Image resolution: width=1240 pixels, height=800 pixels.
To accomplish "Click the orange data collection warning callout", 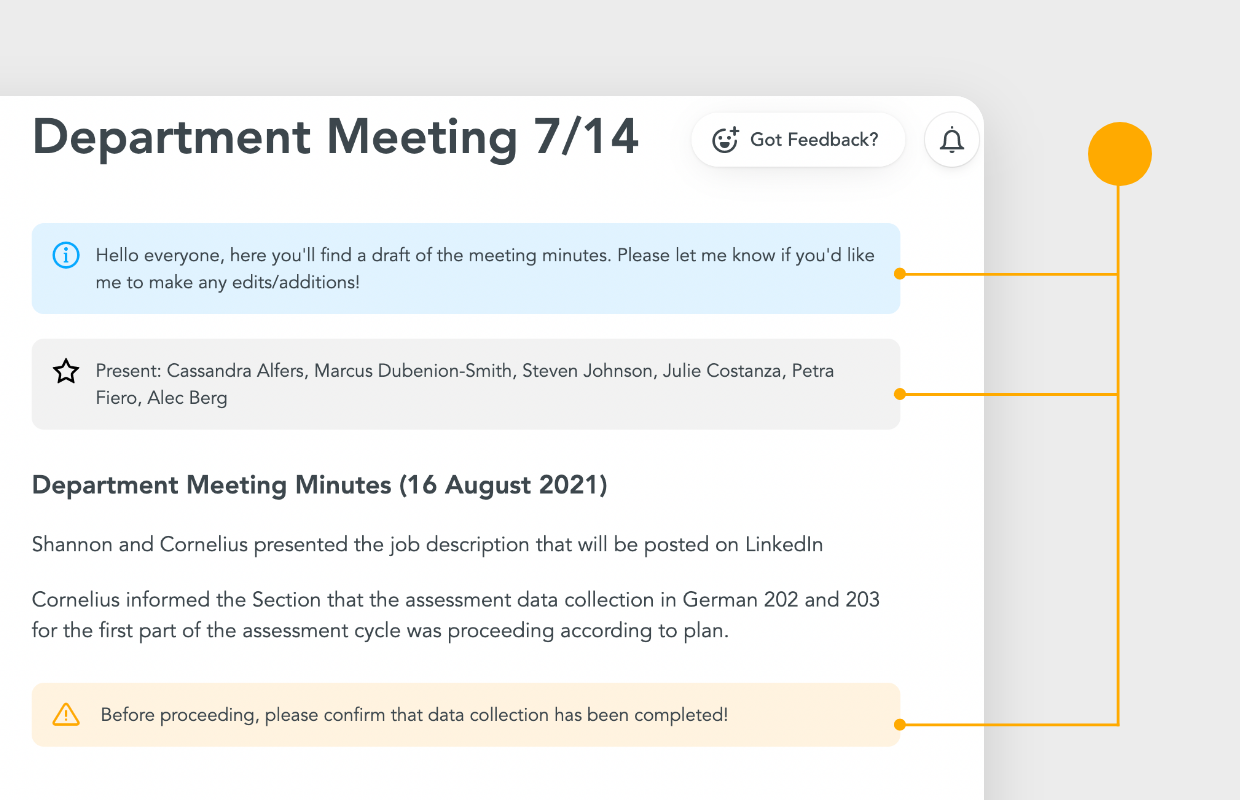I will 466,715.
